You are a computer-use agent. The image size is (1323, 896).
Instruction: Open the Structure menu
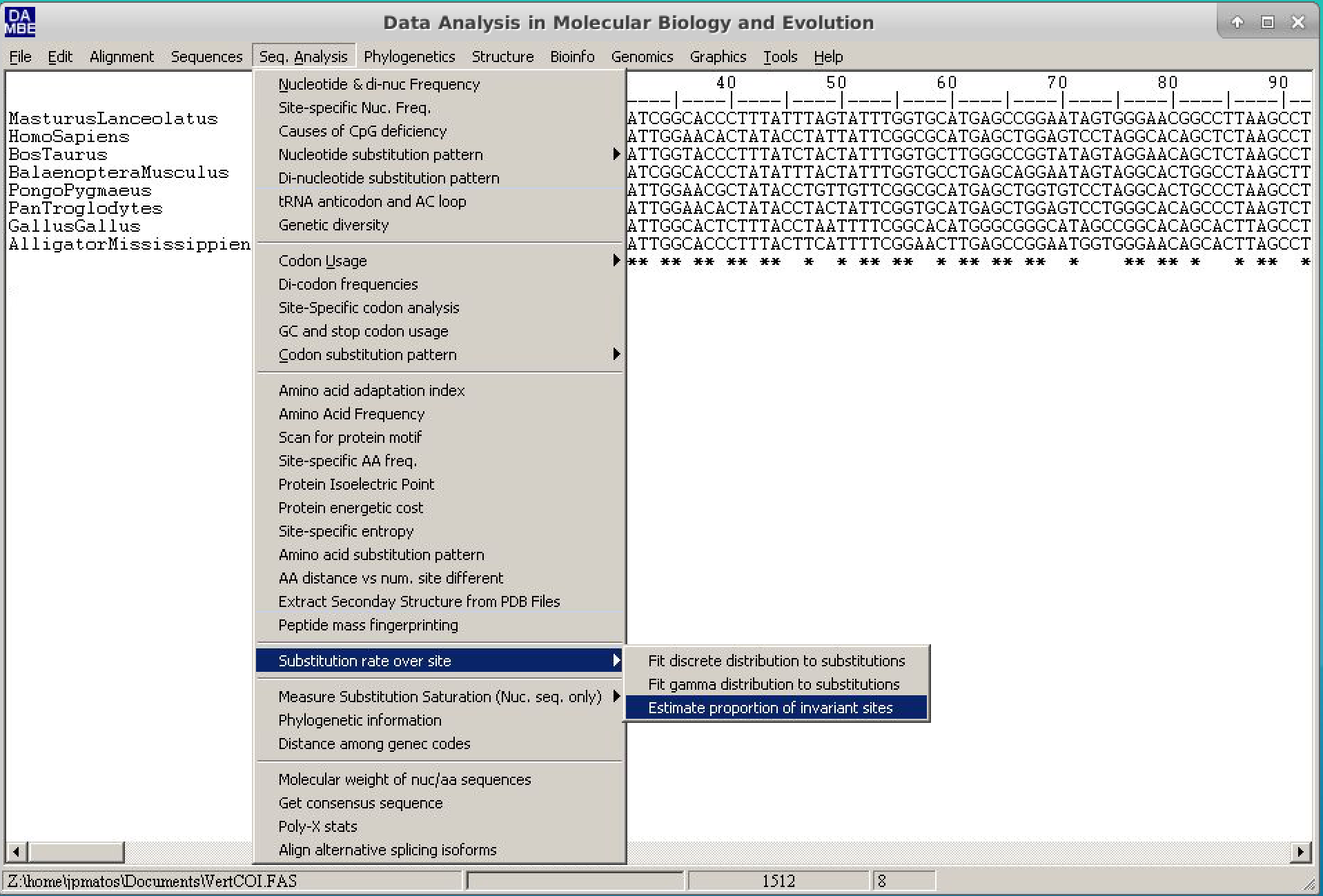pyautogui.click(x=502, y=57)
